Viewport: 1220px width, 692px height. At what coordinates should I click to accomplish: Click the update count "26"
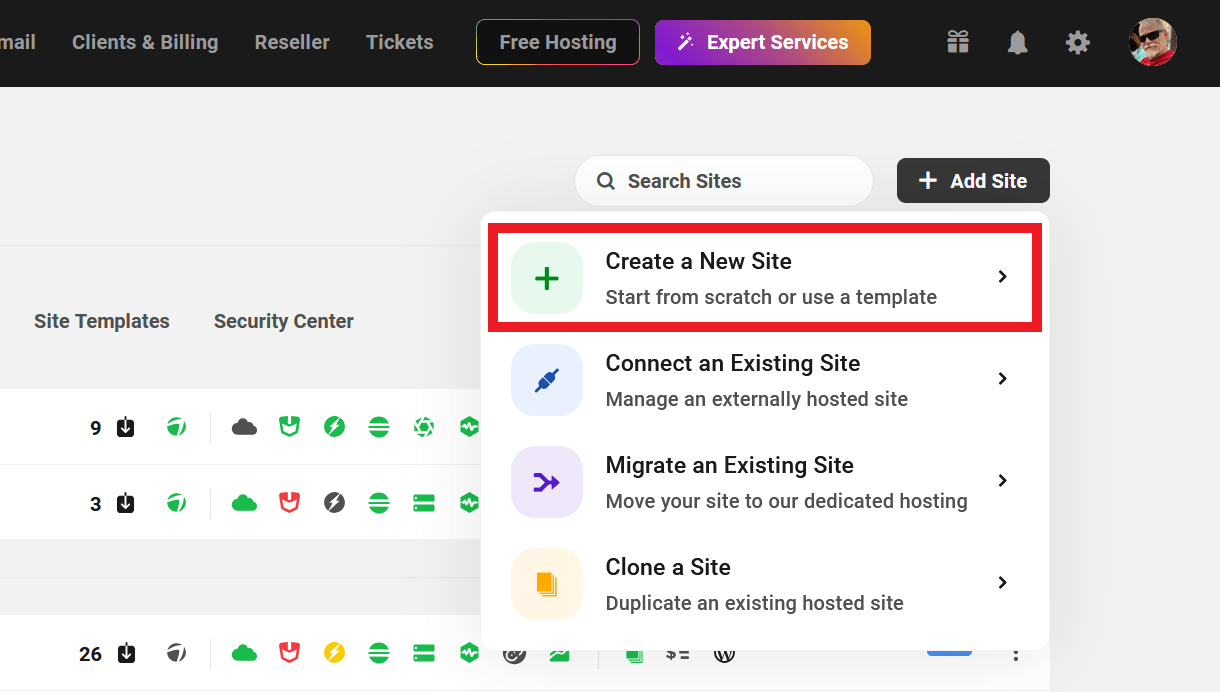coord(90,654)
